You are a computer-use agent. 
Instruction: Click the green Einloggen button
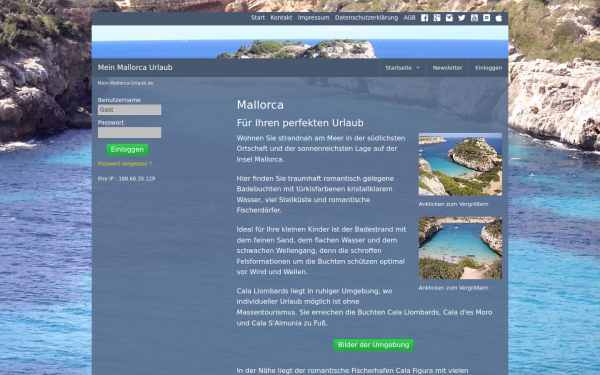coord(127,150)
